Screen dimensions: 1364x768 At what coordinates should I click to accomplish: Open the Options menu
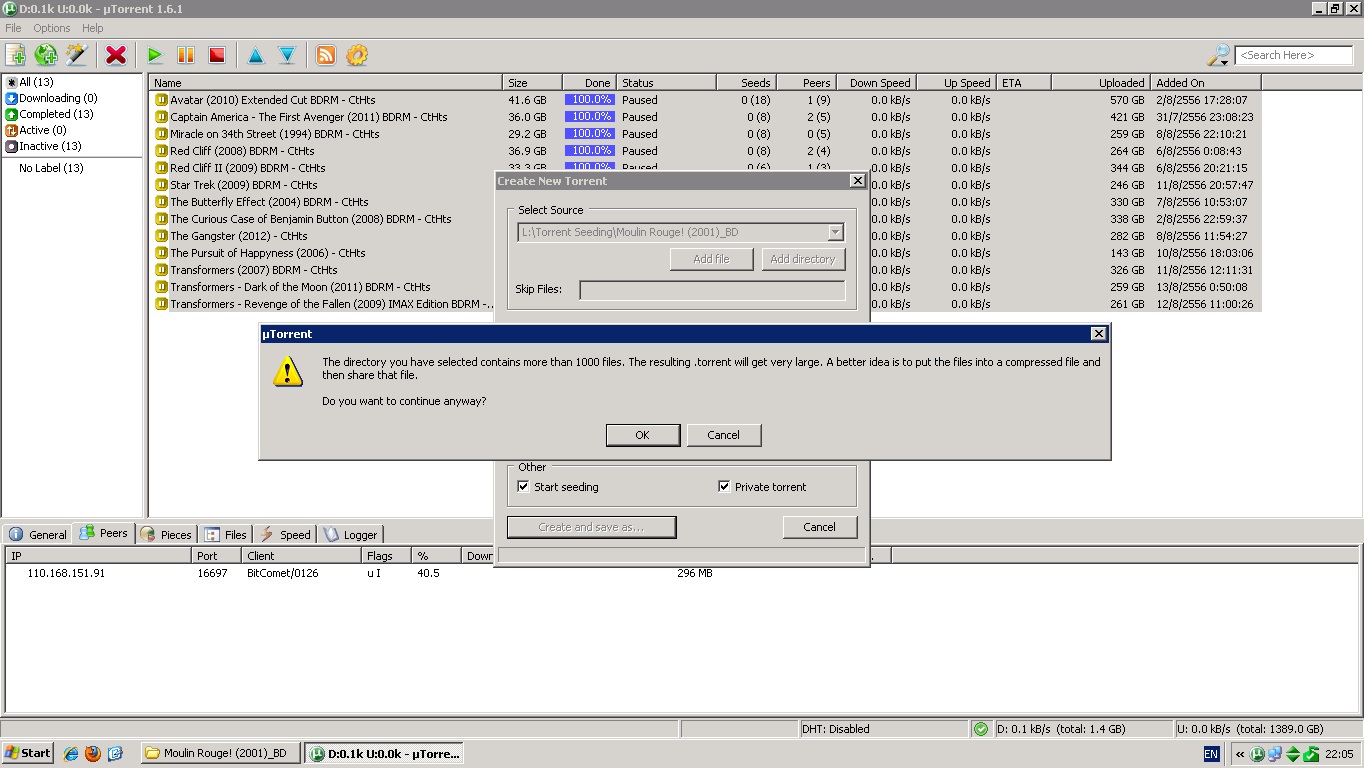pos(51,28)
